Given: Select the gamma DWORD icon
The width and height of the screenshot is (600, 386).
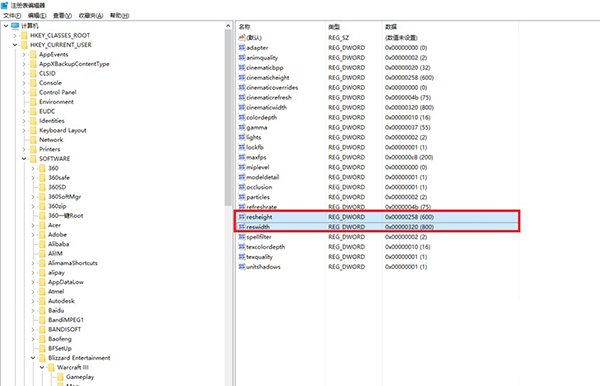Looking at the screenshot, I should pos(242,127).
